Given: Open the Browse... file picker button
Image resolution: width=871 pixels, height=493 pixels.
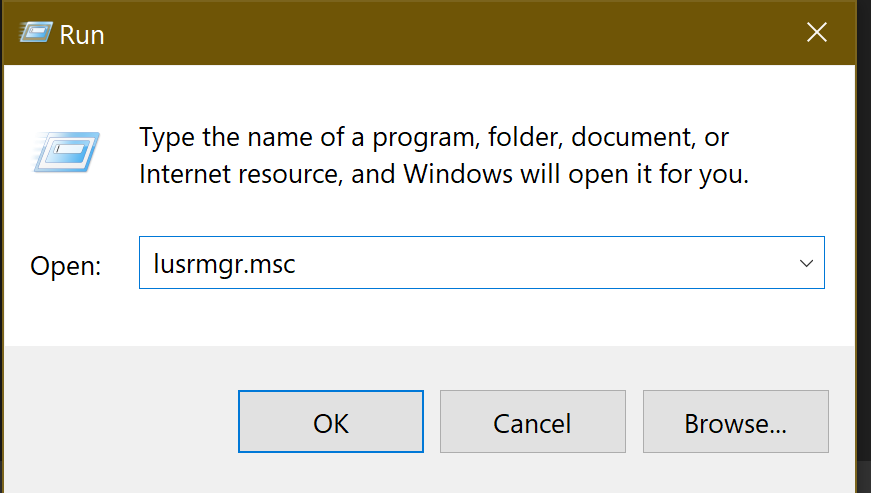Looking at the screenshot, I should coord(735,422).
